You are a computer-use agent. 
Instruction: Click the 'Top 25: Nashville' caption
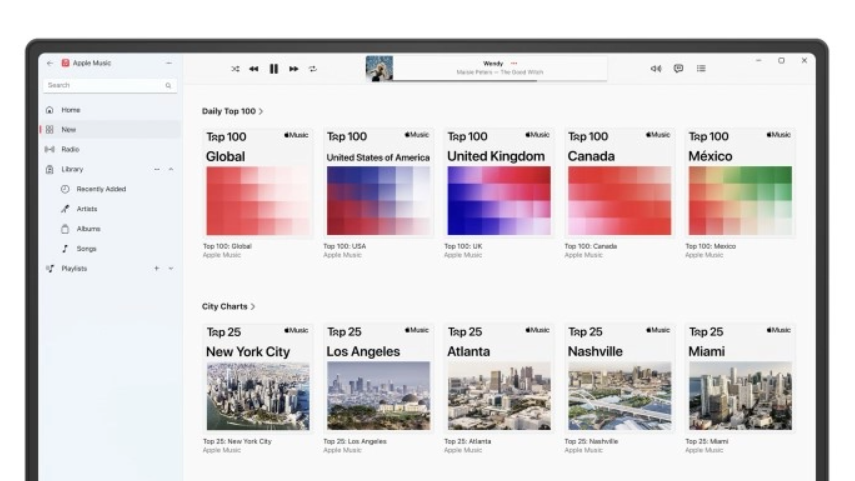tap(591, 442)
